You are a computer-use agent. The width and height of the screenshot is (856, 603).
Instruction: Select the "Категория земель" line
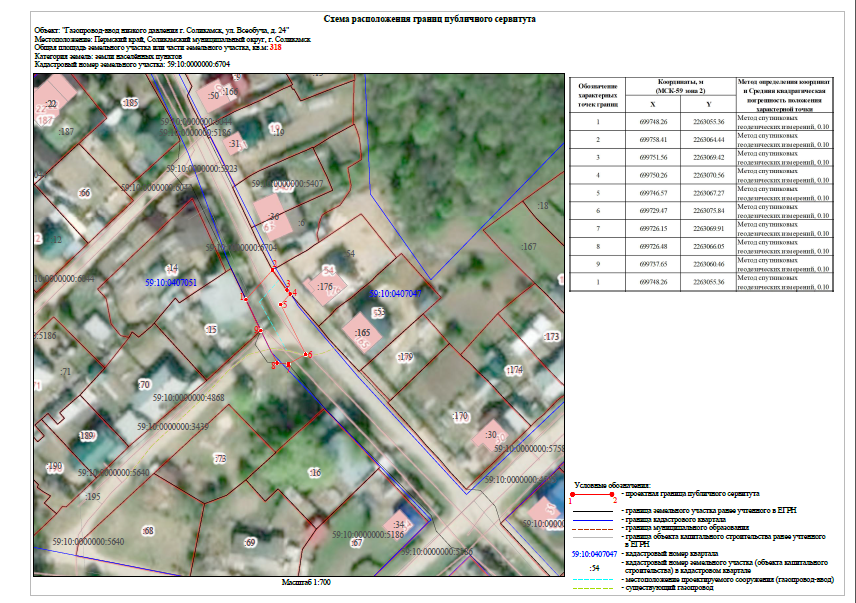108,56
